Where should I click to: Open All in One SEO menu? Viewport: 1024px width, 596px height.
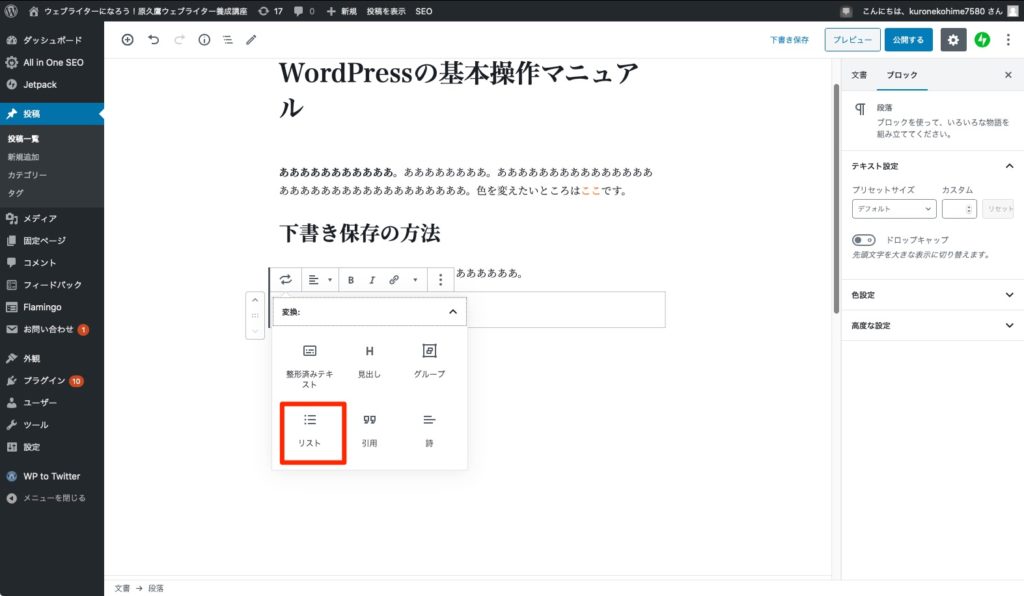[x=52, y=62]
